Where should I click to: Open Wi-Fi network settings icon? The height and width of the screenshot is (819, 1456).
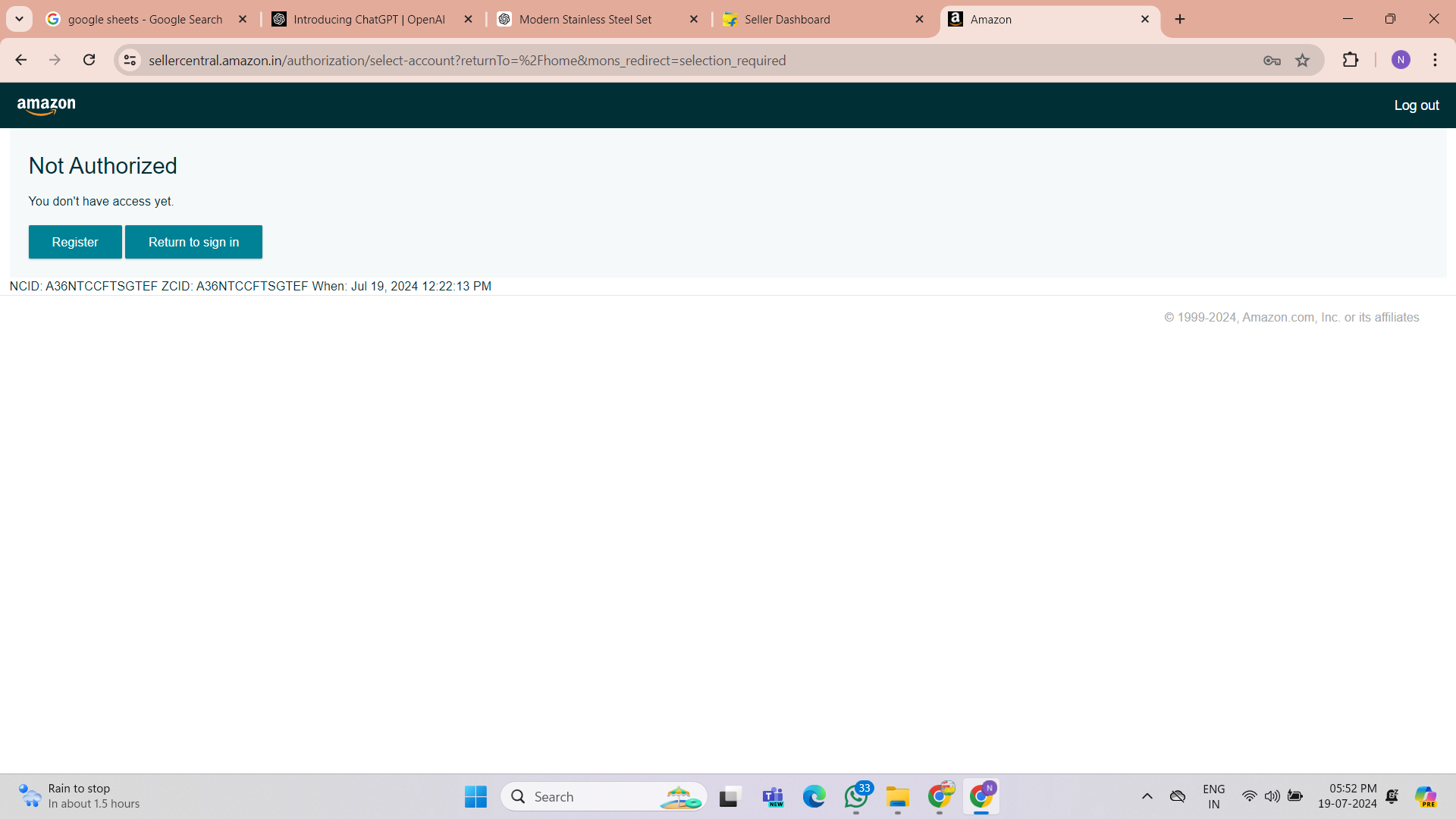(x=1249, y=796)
